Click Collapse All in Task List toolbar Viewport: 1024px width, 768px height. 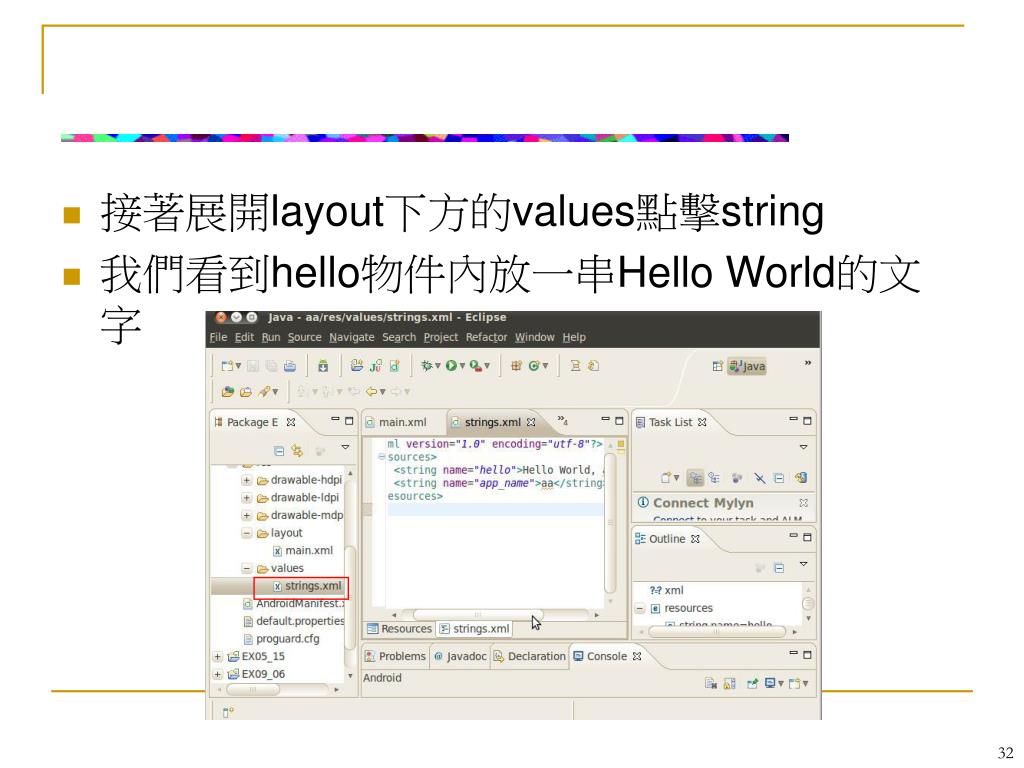tap(778, 478)
